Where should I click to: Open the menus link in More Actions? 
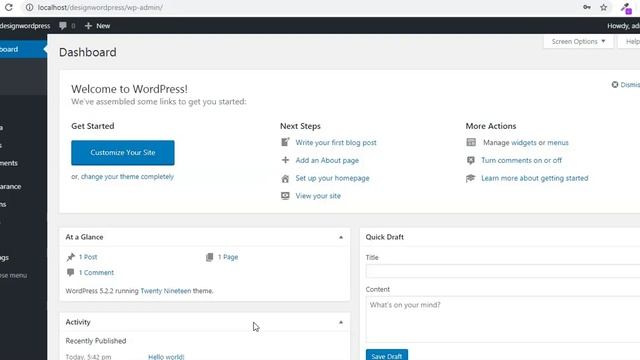558,142
